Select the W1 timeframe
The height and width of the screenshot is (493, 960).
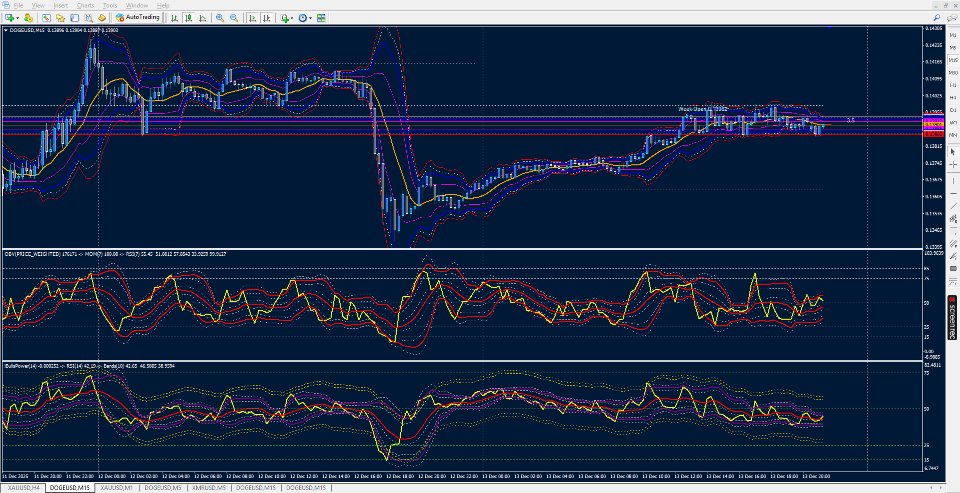pyautogui.click(x=953, y=122)
